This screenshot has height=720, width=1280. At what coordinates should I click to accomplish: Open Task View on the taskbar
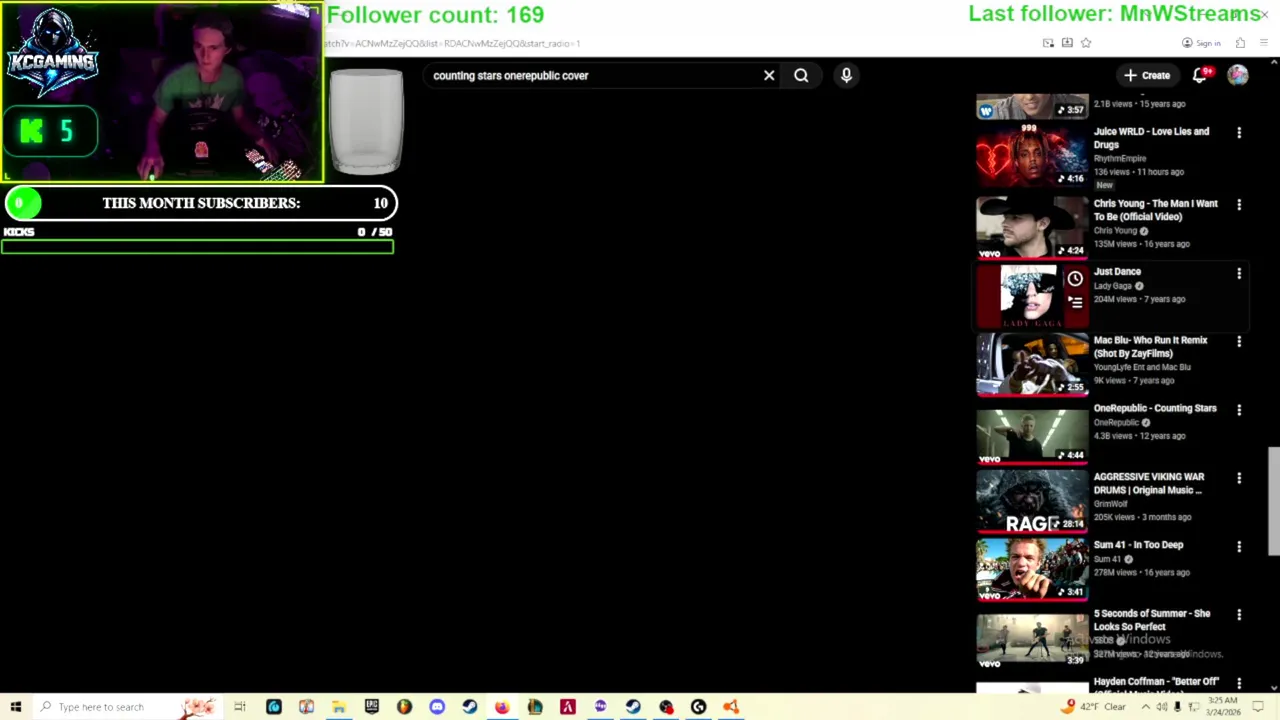pos(240,707)
